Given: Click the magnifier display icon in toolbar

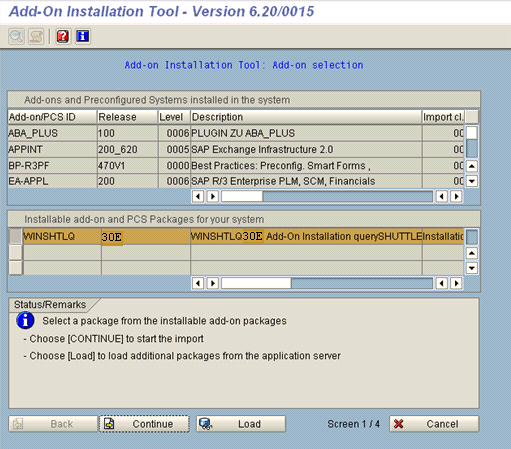Looking at the screenshot, I should 16,36.
